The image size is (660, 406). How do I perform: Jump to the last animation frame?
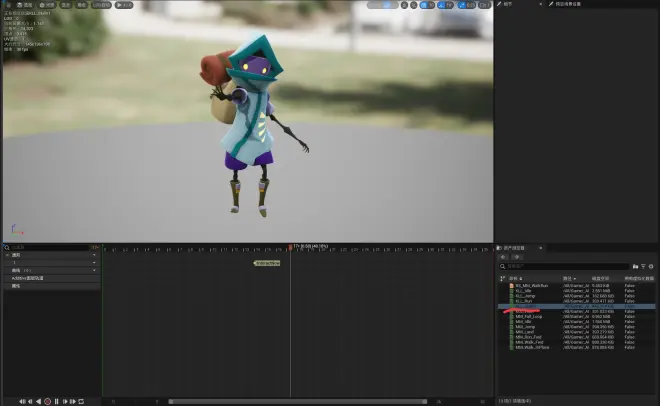(x=73, y=402)
